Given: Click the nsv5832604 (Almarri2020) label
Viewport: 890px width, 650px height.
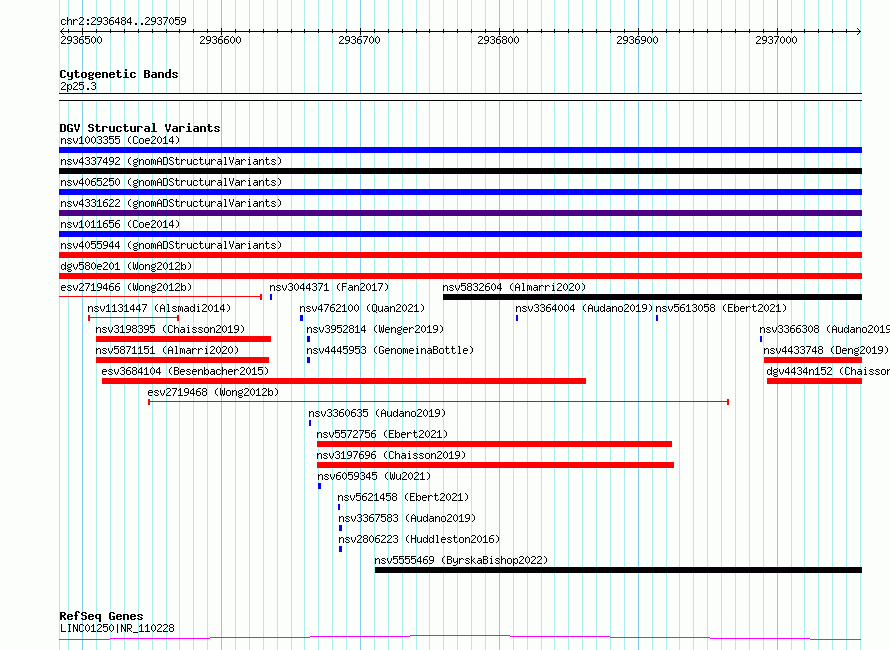Looking at the screenshot, I should (x=514, y=287).
